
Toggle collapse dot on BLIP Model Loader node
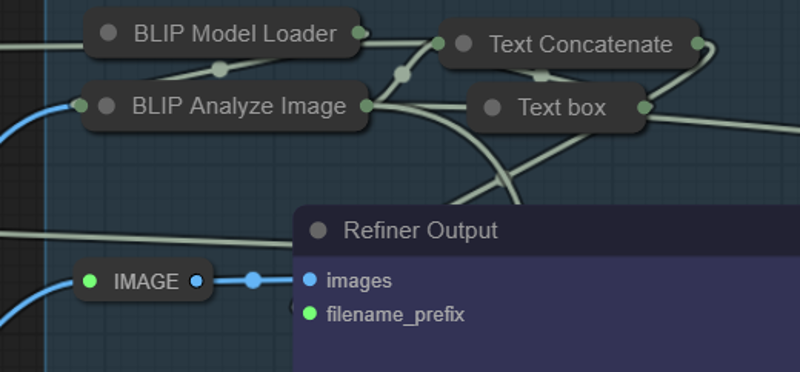point(108,33)
